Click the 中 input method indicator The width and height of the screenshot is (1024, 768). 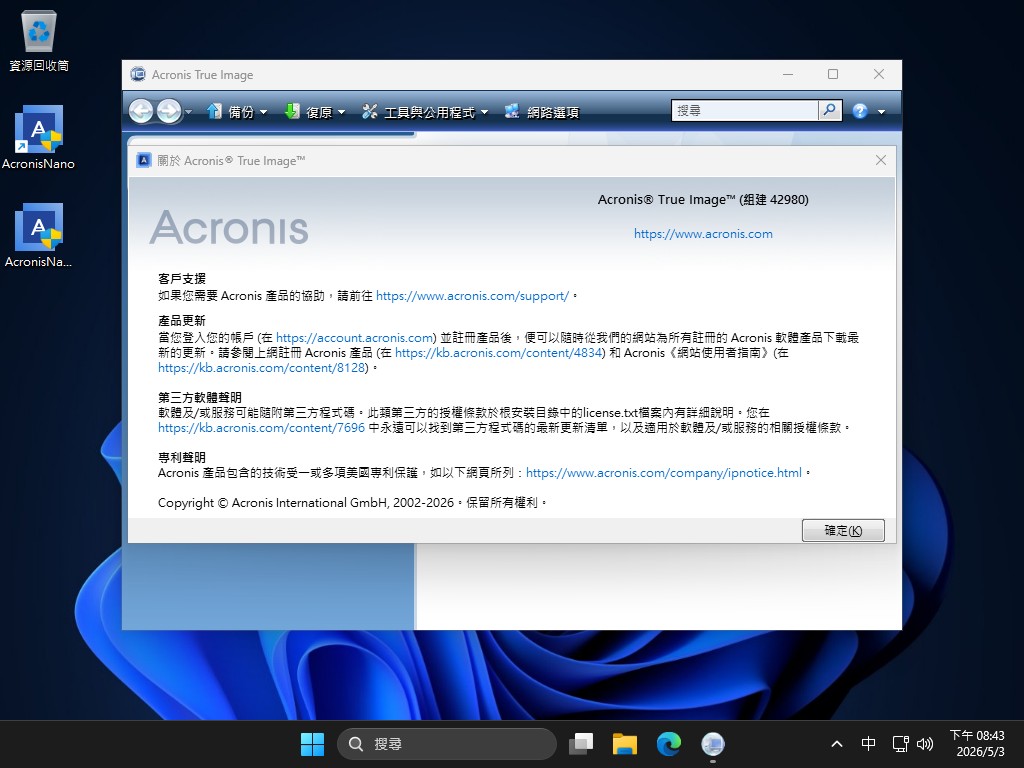(868, 744)
